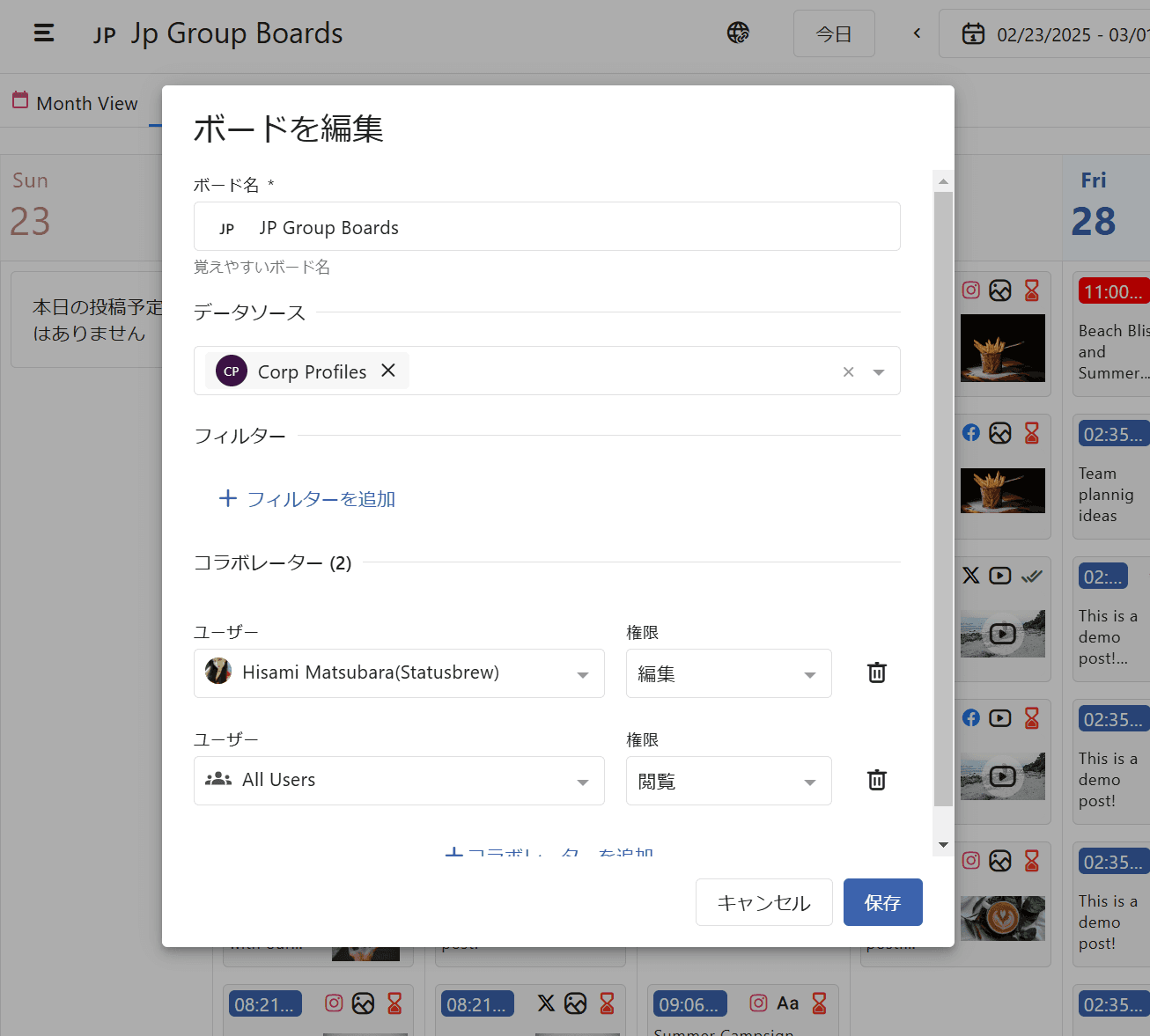Open the hamburger navigation menu
Screen dimensions: 1150x1036
pyautogui.click(x=44, y=33)
